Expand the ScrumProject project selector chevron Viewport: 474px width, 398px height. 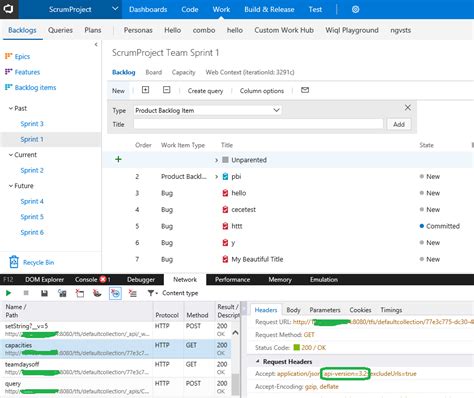pyautogui.click(x=115, y=9)
